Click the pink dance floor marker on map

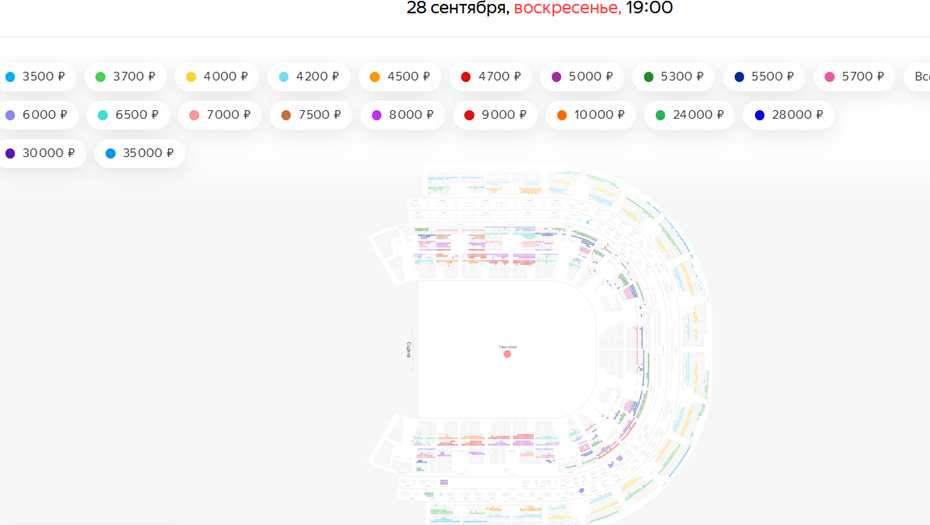pos(507,354)
